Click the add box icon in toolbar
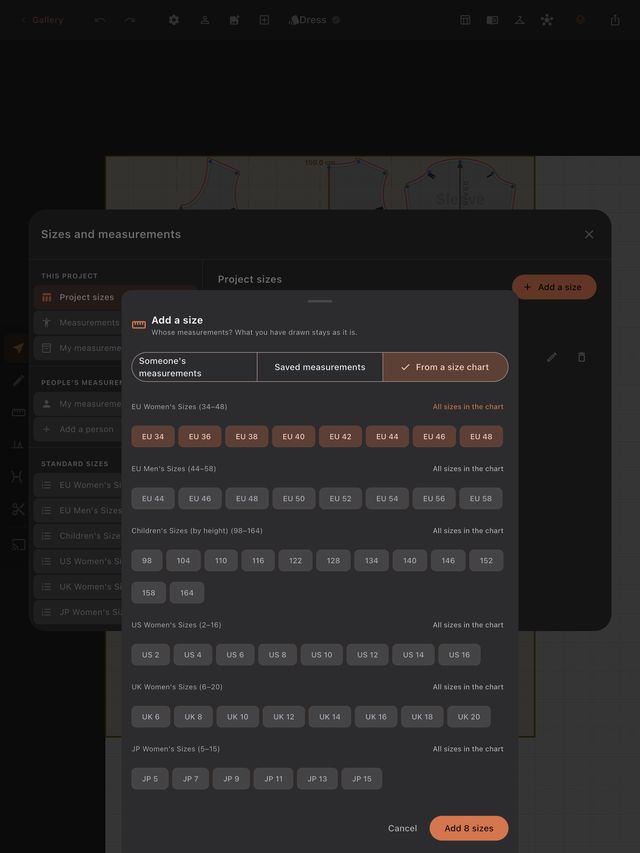The image size is (640, 853). coord(264,20)
